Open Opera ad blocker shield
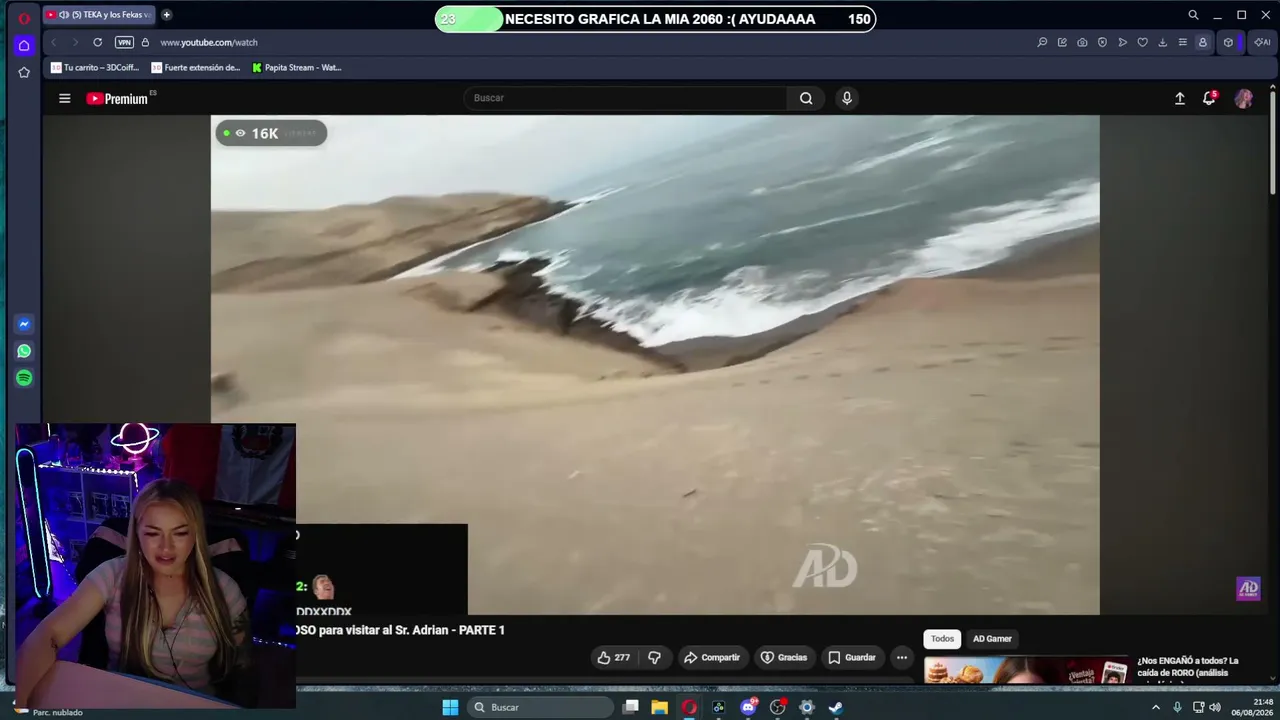The height and width of the screenshot is (720, 1280). pyautogui.click(x=1102, y=42)
